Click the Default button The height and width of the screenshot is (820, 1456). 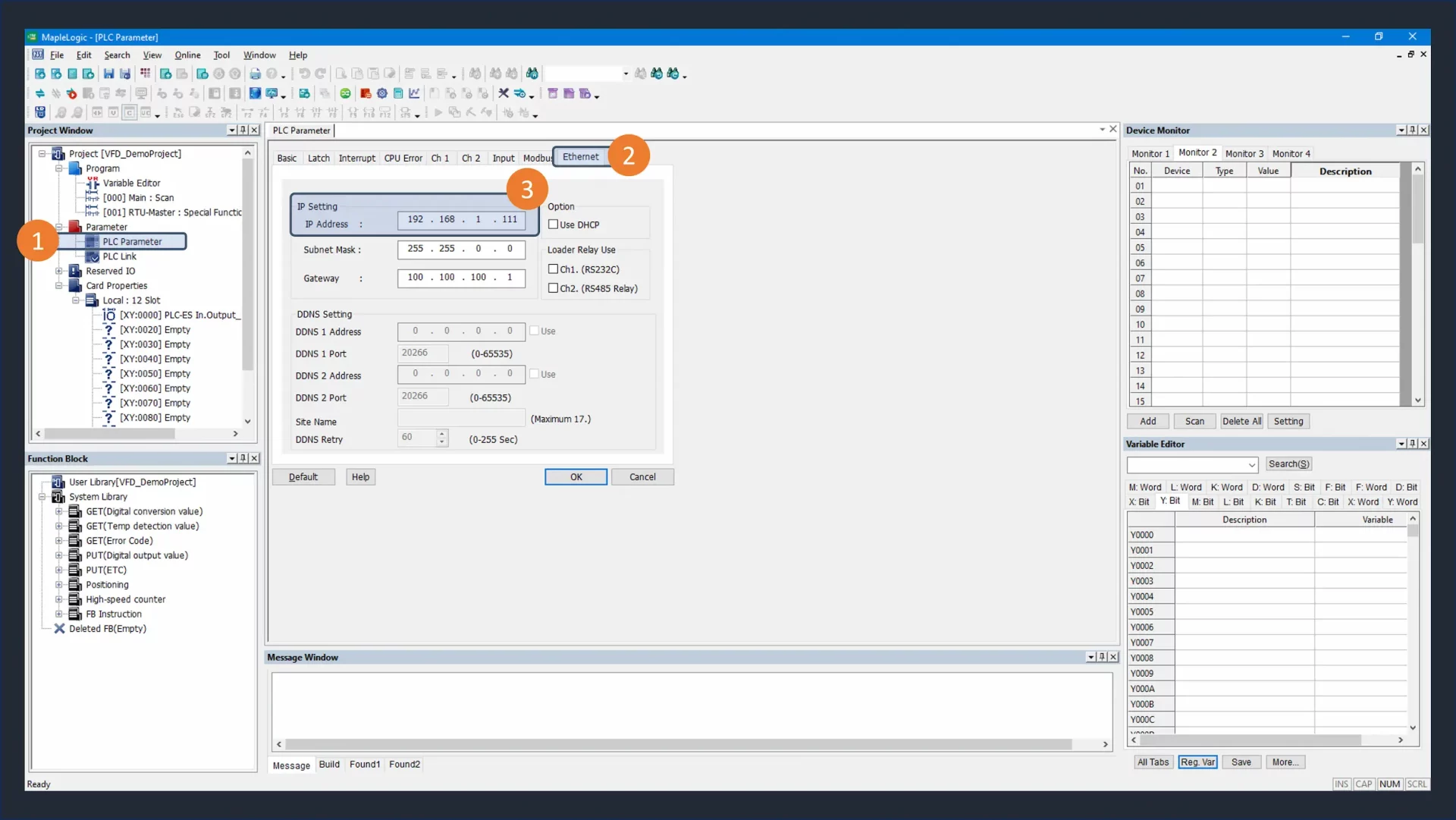tap(303, 476)
